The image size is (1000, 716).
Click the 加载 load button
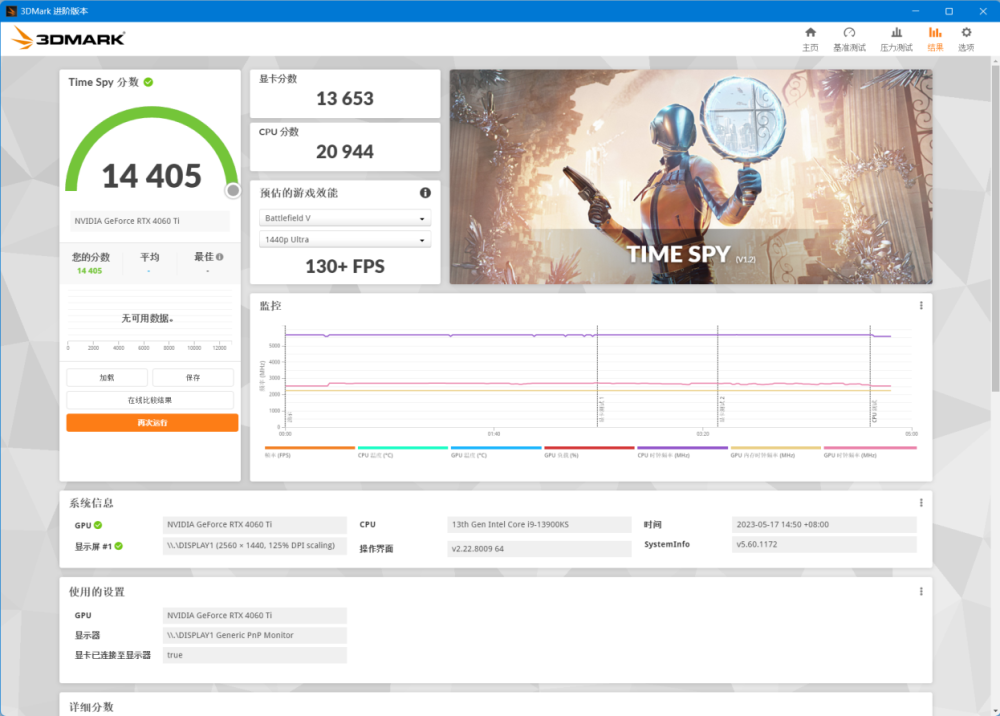tap(107, 377)
